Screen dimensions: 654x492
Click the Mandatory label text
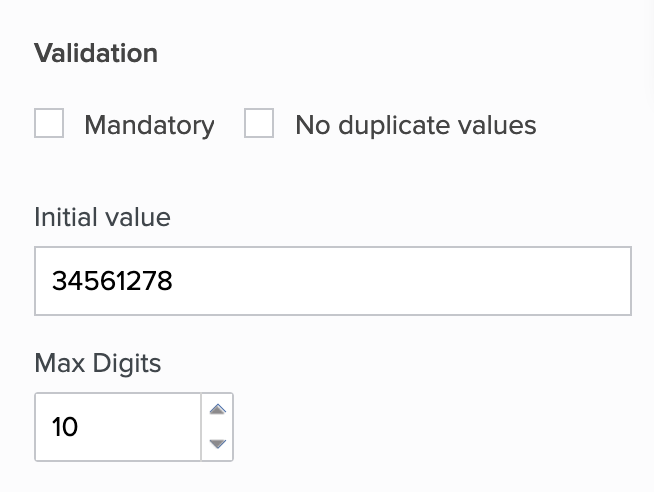pyautogui.click(x=149, y=125)
